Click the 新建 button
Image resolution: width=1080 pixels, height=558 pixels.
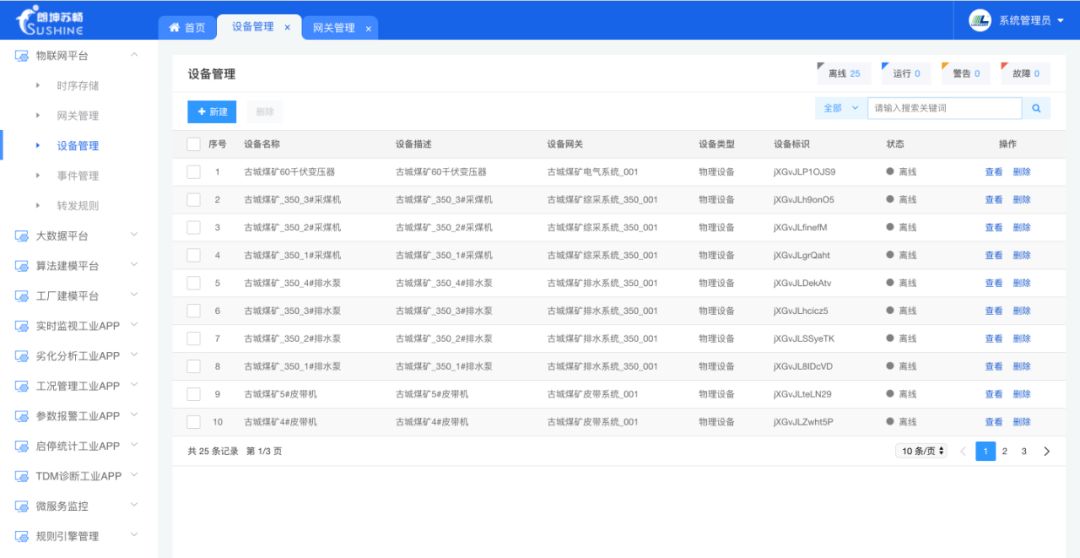(x=211, y=112)
